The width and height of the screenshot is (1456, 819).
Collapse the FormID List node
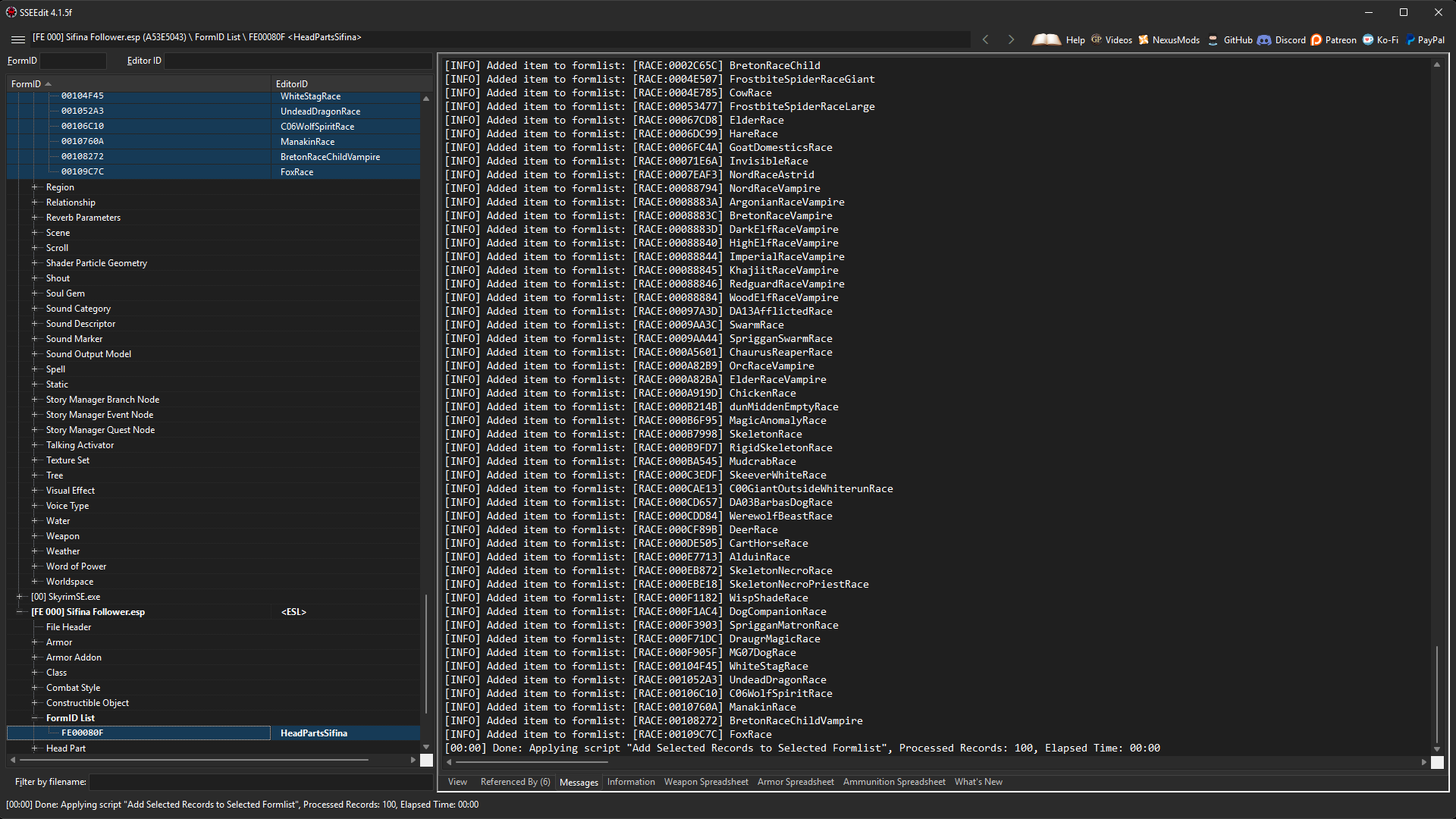[x=34, y=718]
